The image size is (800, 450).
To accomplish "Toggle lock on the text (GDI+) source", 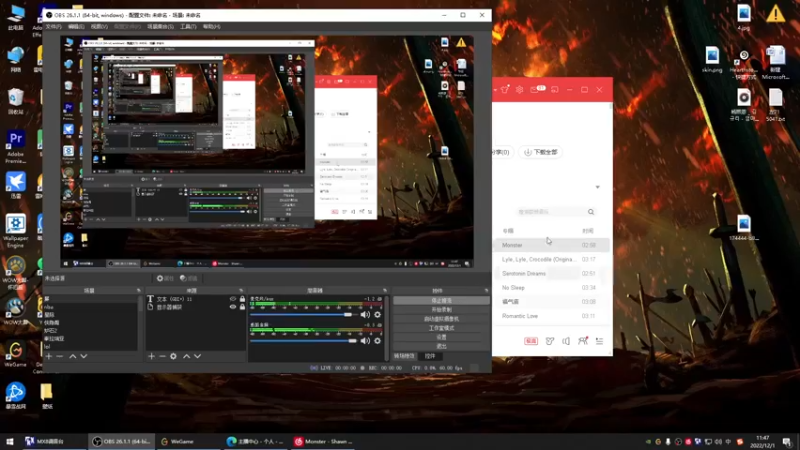I will pos(242,299).
